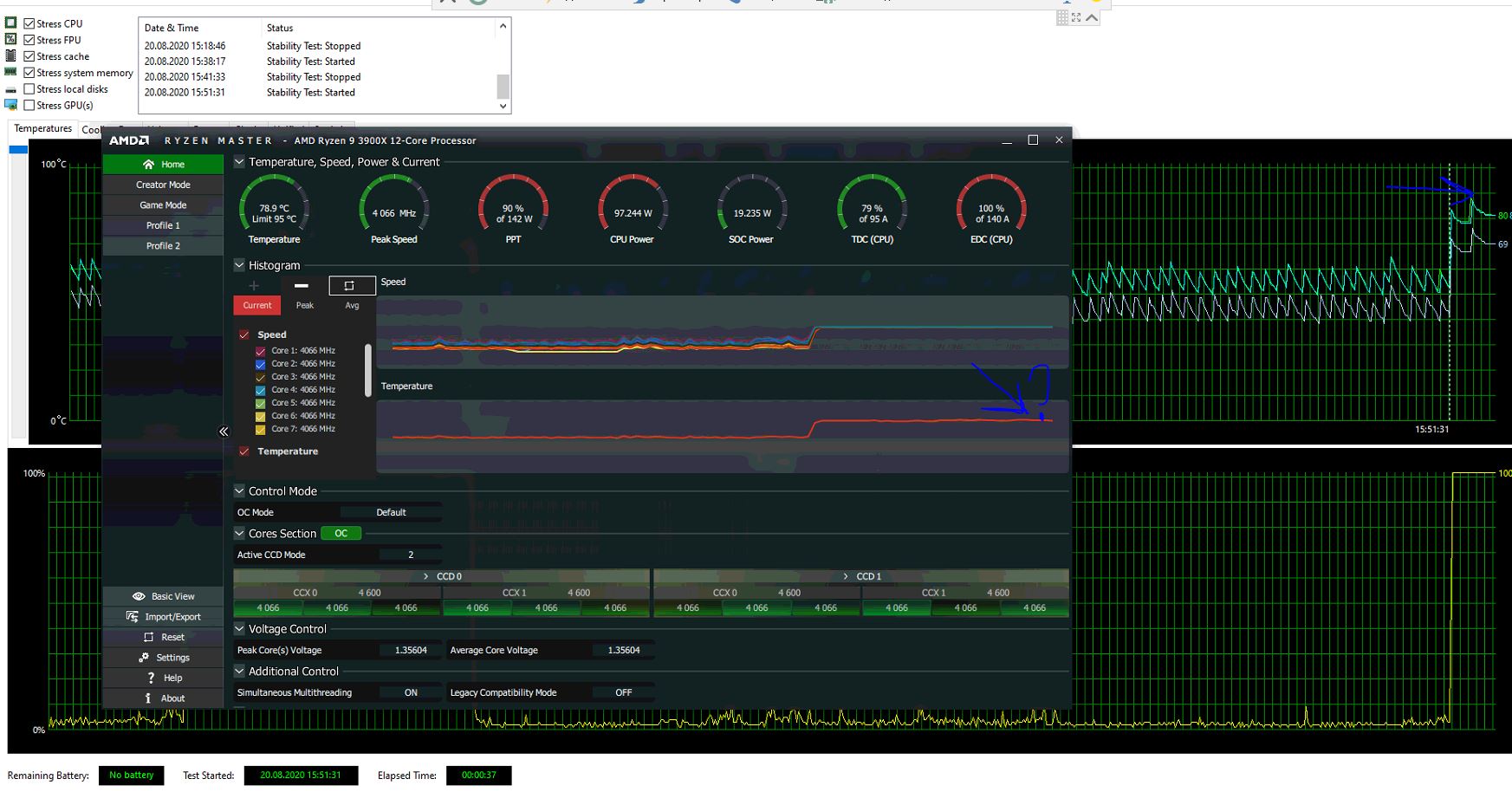
Task: Show Avg values in Histogram
Action: pos(352,305)
